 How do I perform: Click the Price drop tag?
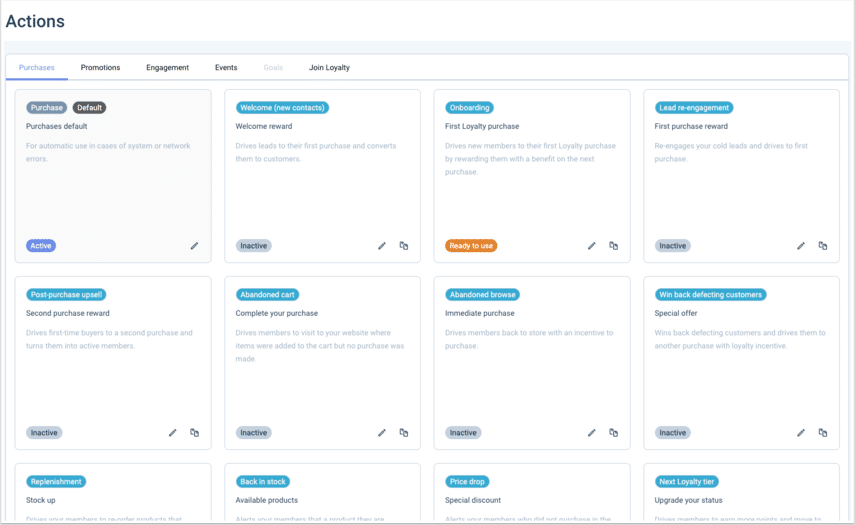click(x=467, y=482)
